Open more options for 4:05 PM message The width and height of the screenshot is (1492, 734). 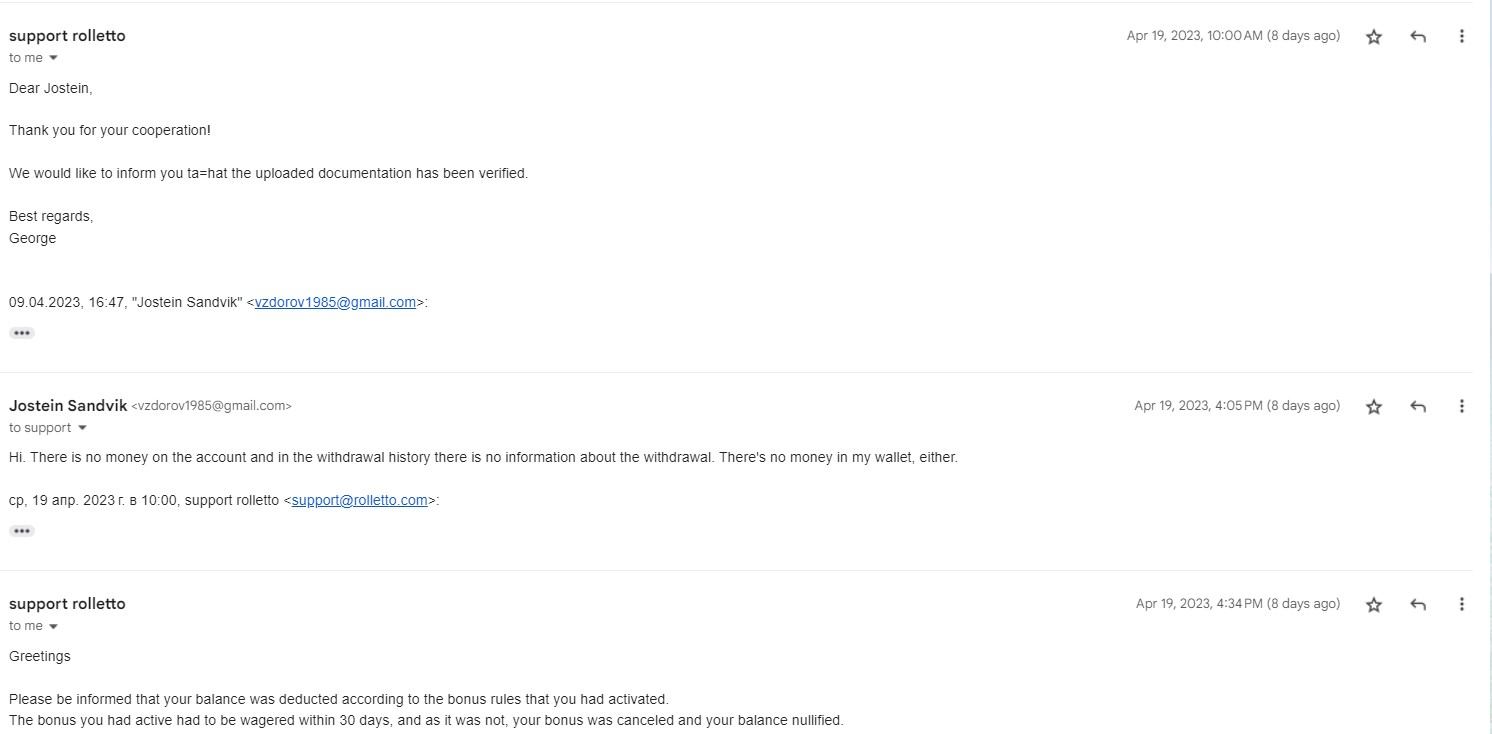click(1462, 407)
